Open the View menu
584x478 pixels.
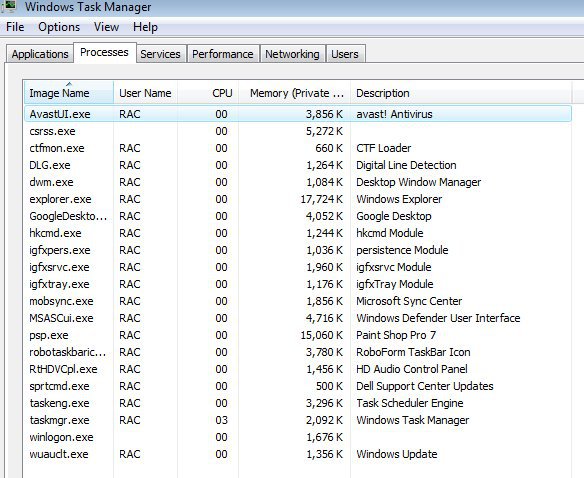pyautogui.click(x=107, y=27)
